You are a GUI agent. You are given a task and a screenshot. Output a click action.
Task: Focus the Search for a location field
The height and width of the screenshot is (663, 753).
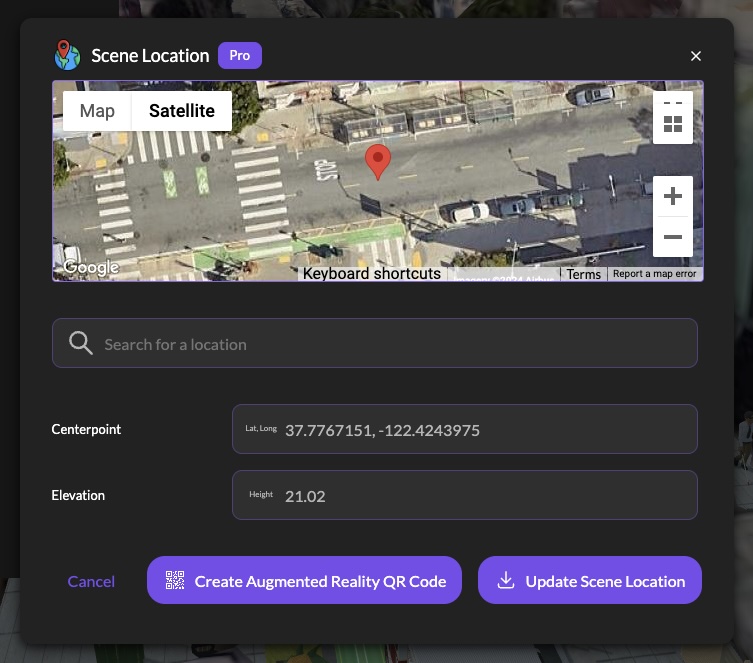[390, 344]
